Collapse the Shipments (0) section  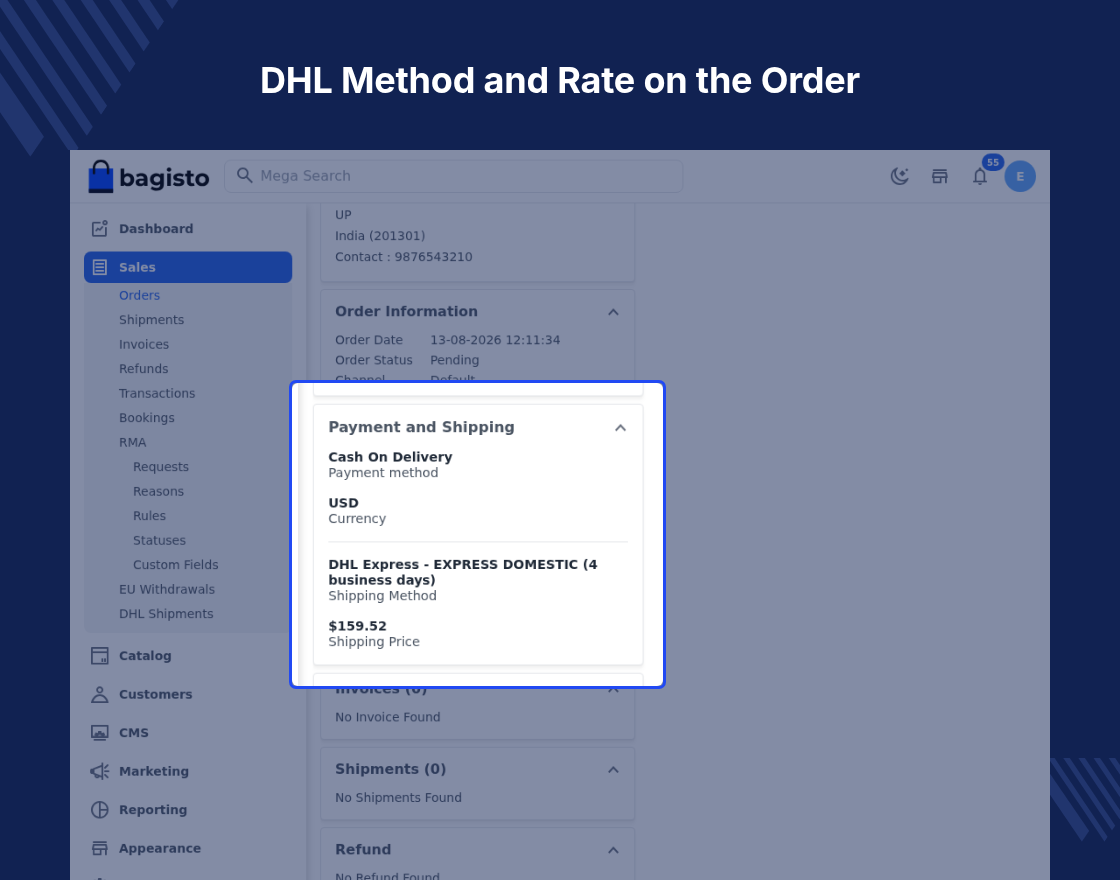(613, 770)
